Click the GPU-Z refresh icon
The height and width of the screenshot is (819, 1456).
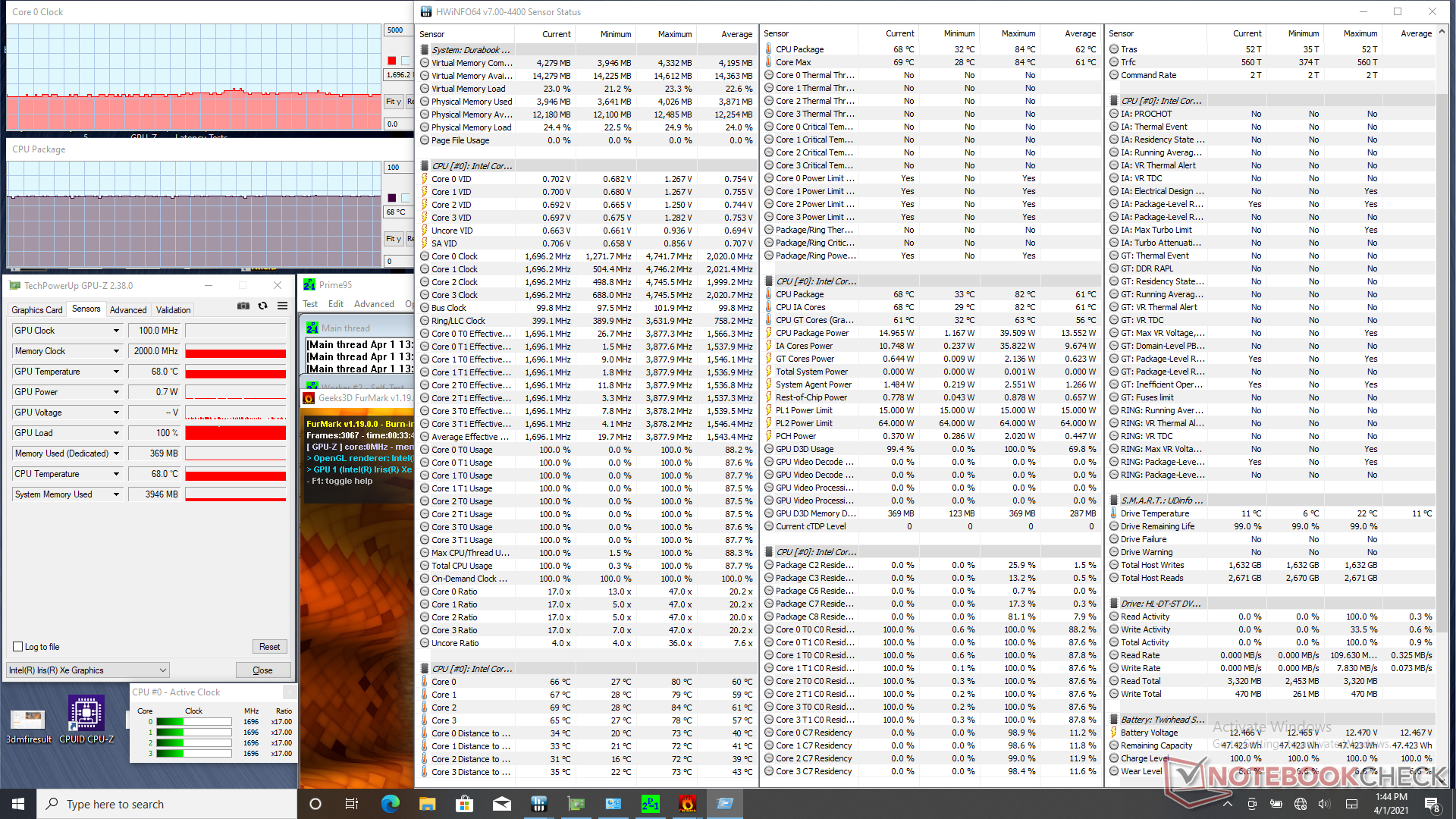[x=262, y=306]
